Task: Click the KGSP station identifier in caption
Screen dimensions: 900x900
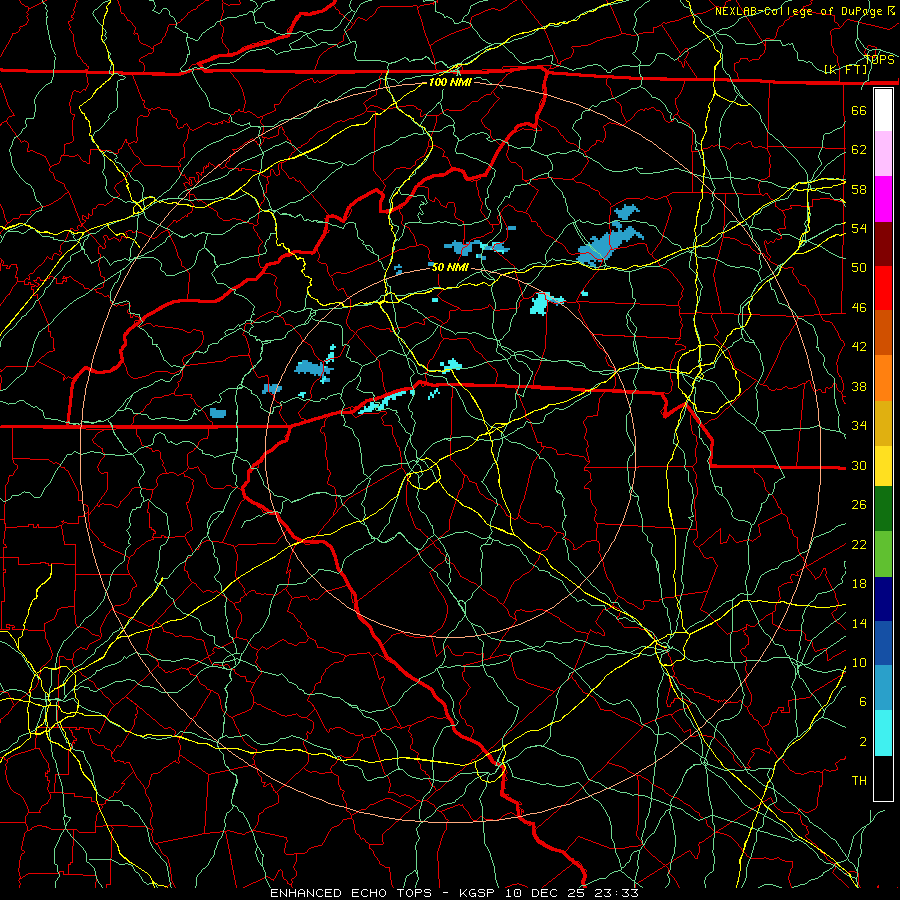Action: [479, 893]
